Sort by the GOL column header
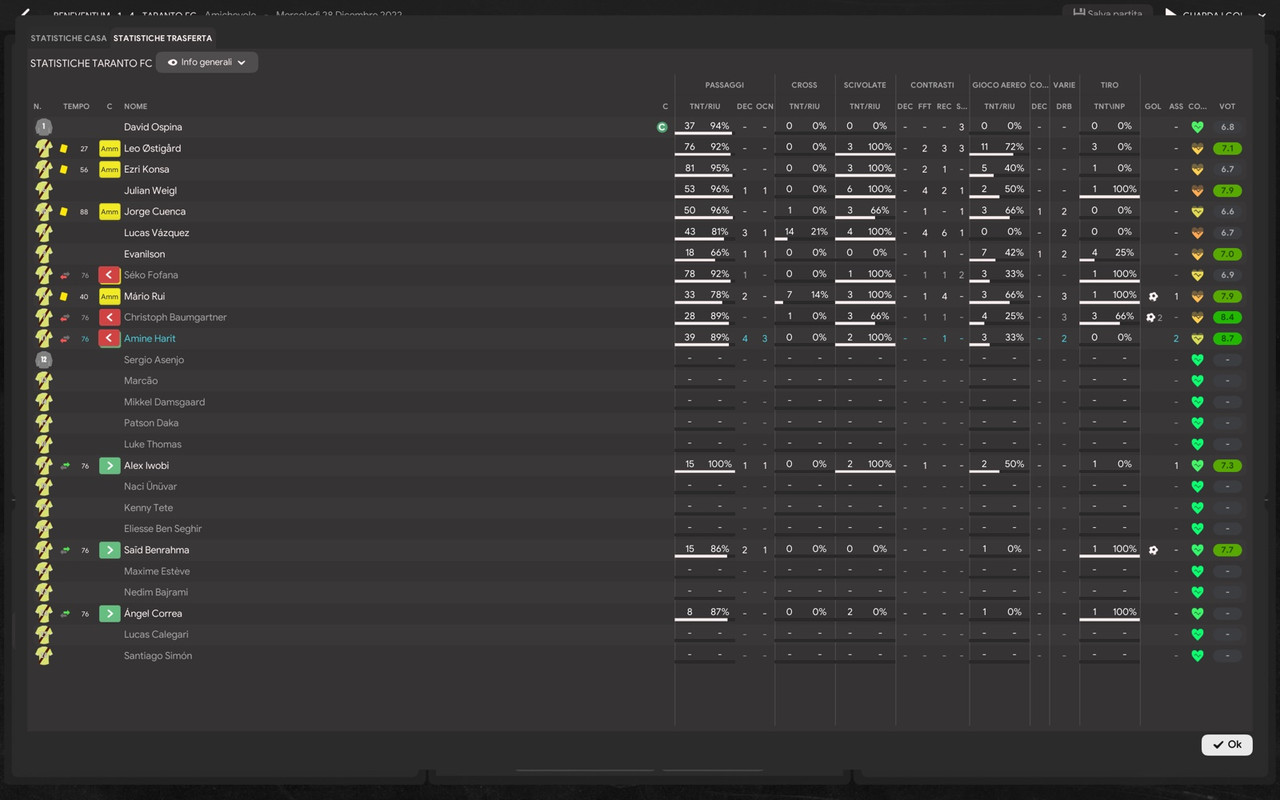 tap(1153, 106)
